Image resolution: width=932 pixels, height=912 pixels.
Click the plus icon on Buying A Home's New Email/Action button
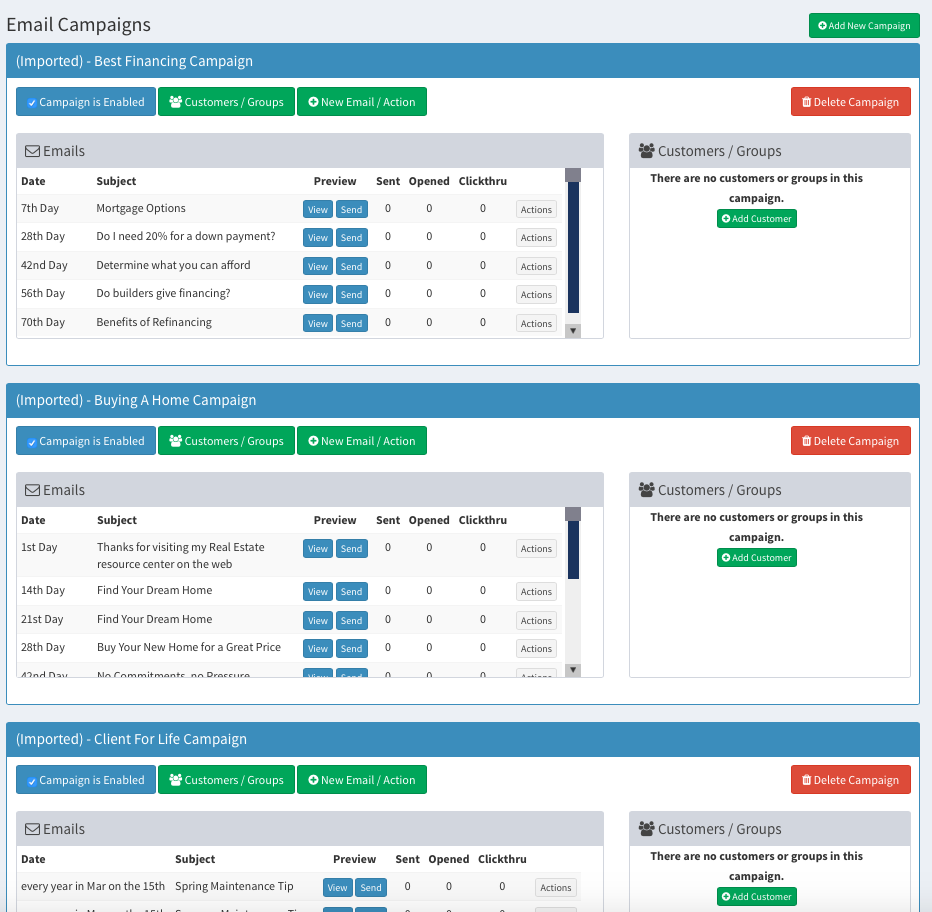tap(313, 440)
